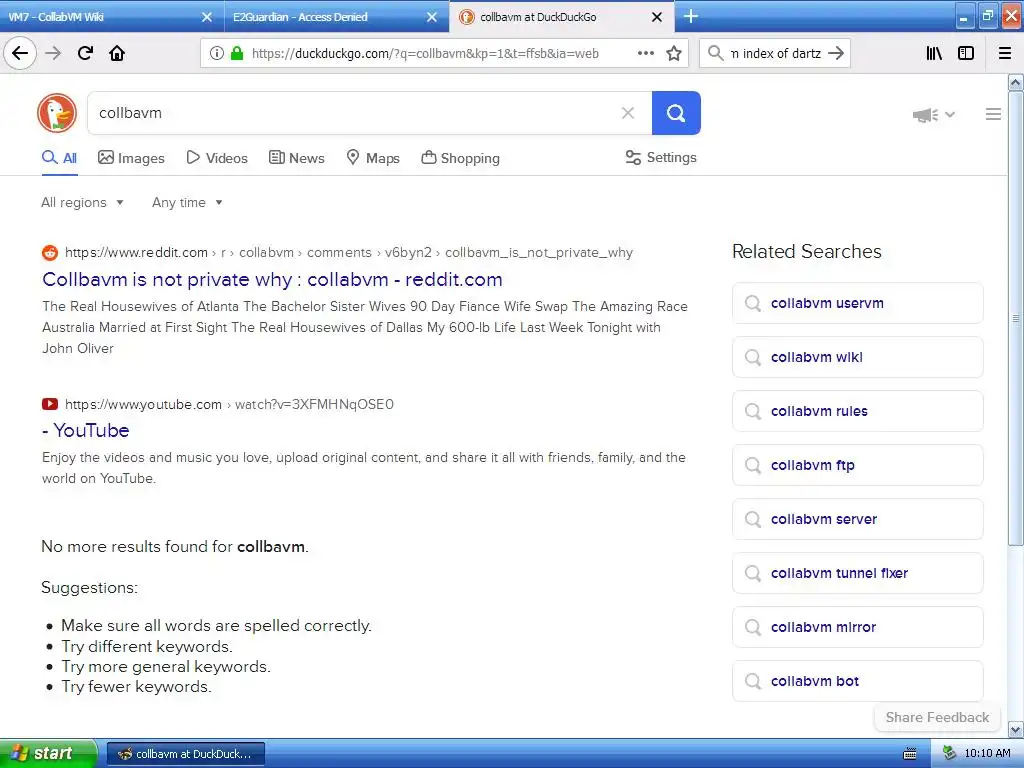Screen dimensions: 1024x768
Task: Toggle the sidebar view icon
Action: coord(966,54)
